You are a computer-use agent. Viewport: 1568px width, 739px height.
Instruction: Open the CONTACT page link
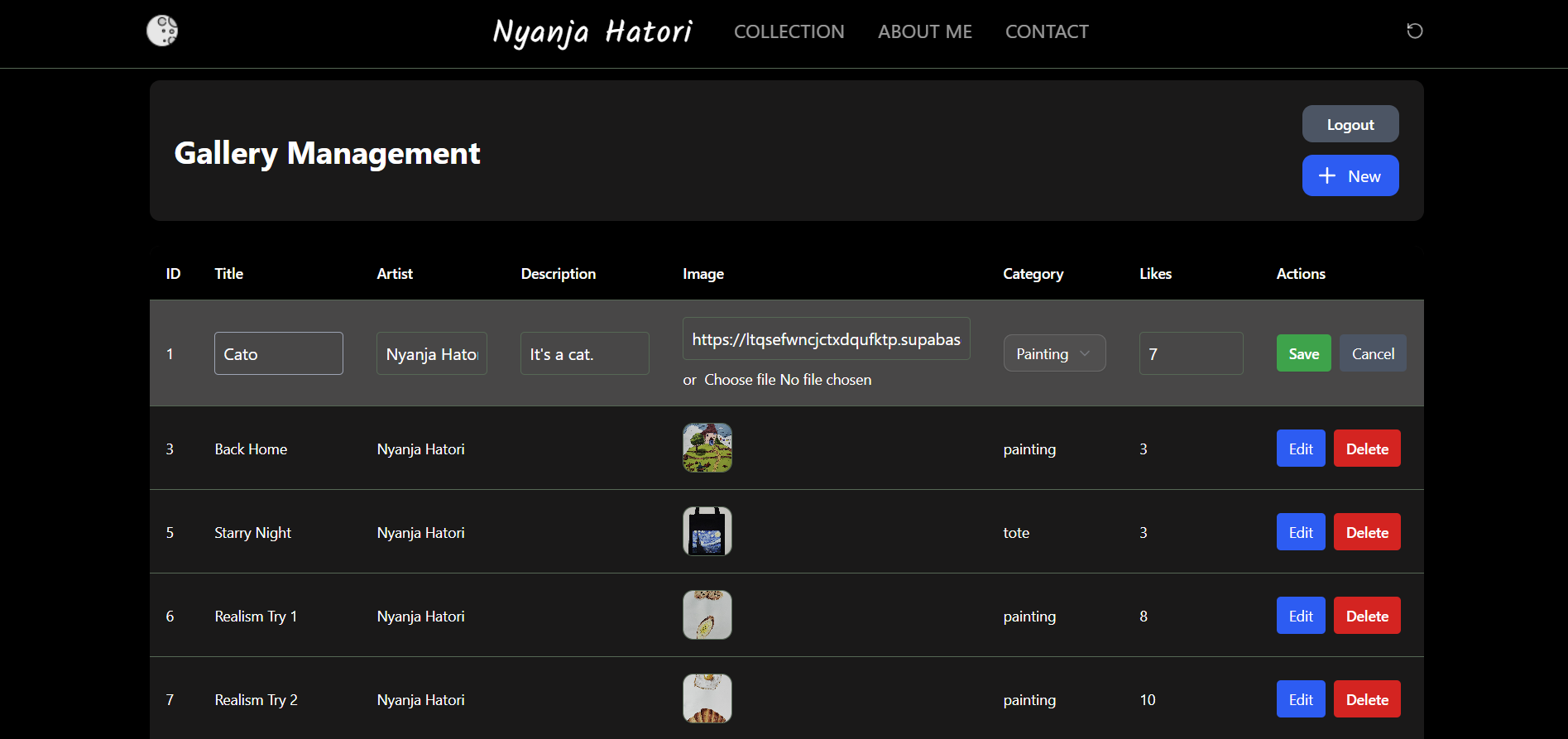click(1046, 31)
